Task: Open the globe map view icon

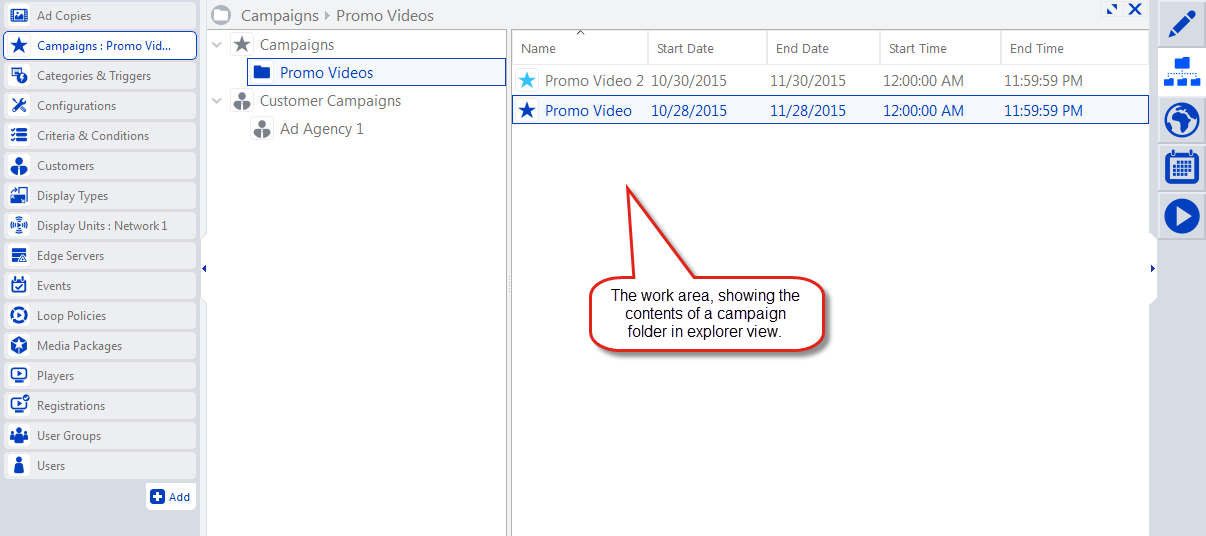Action: [1181, 120]
